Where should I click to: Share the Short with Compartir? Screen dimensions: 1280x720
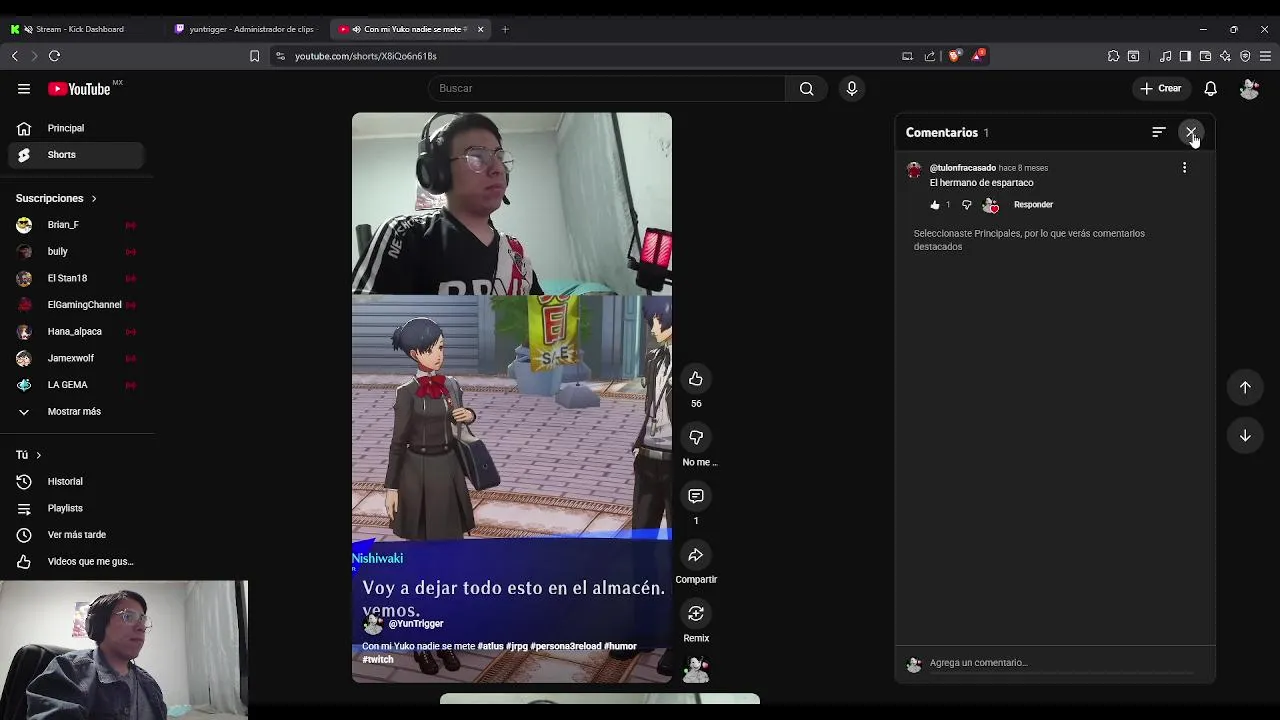696,555
